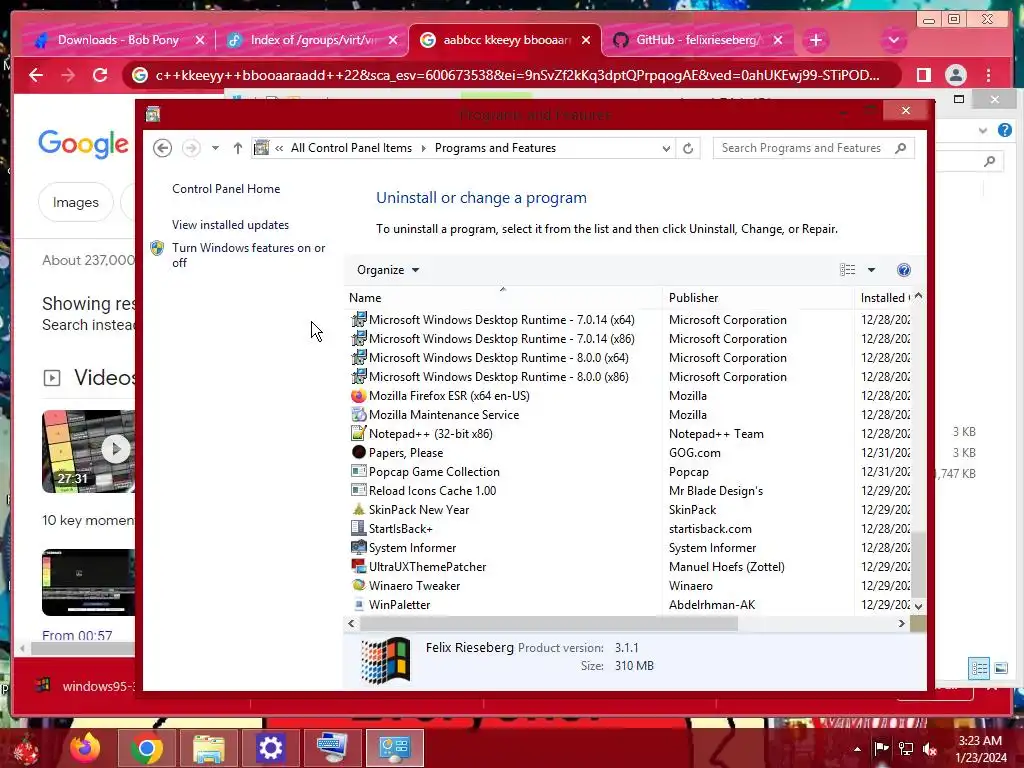Click the Control Panel taskbar icon
Screen dimensions: 1024x768
coord(394,748)
